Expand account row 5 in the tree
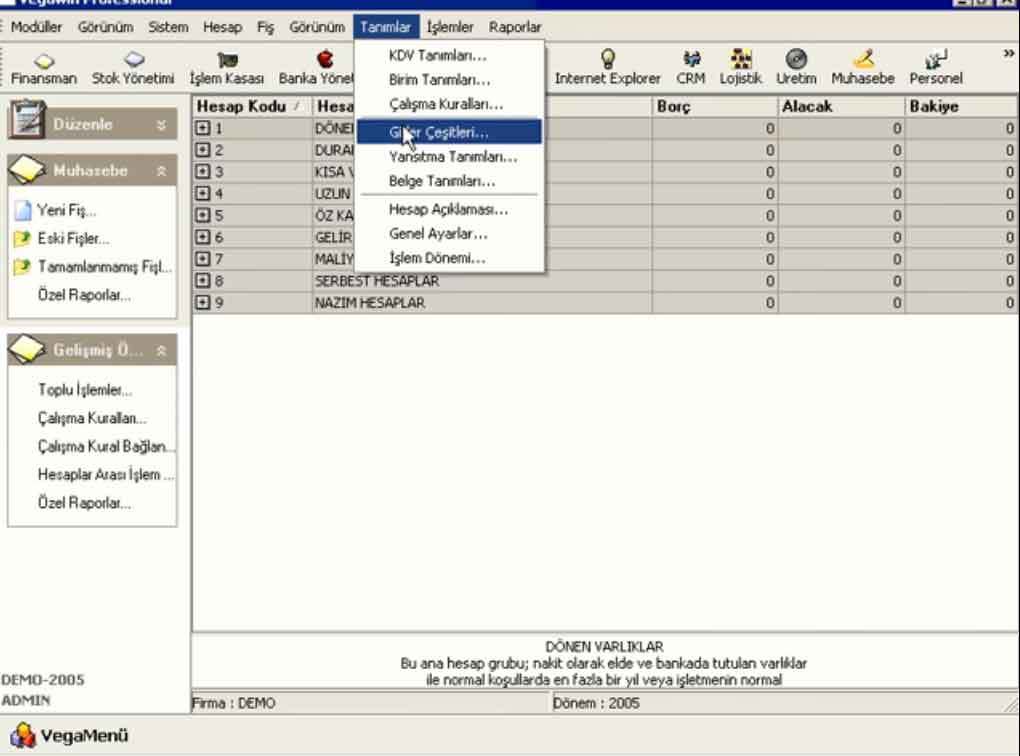Image resolution: width=1020 pixels, height=756 pixels. 203,215
